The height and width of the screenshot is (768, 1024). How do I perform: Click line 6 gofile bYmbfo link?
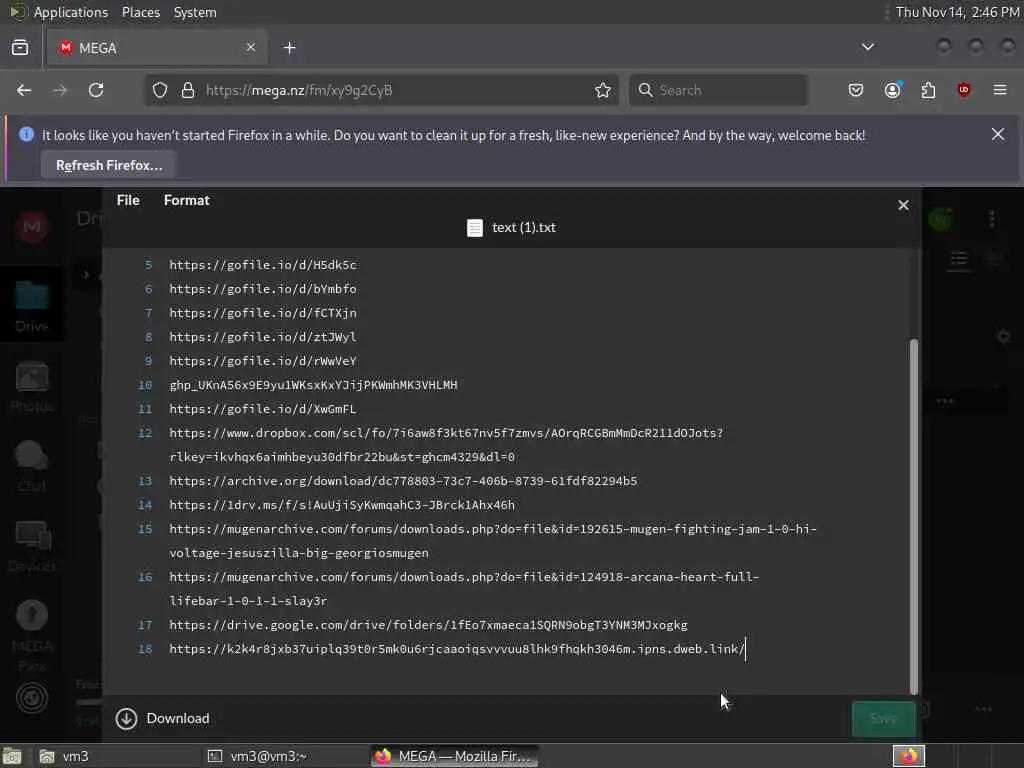pos(263,289)
